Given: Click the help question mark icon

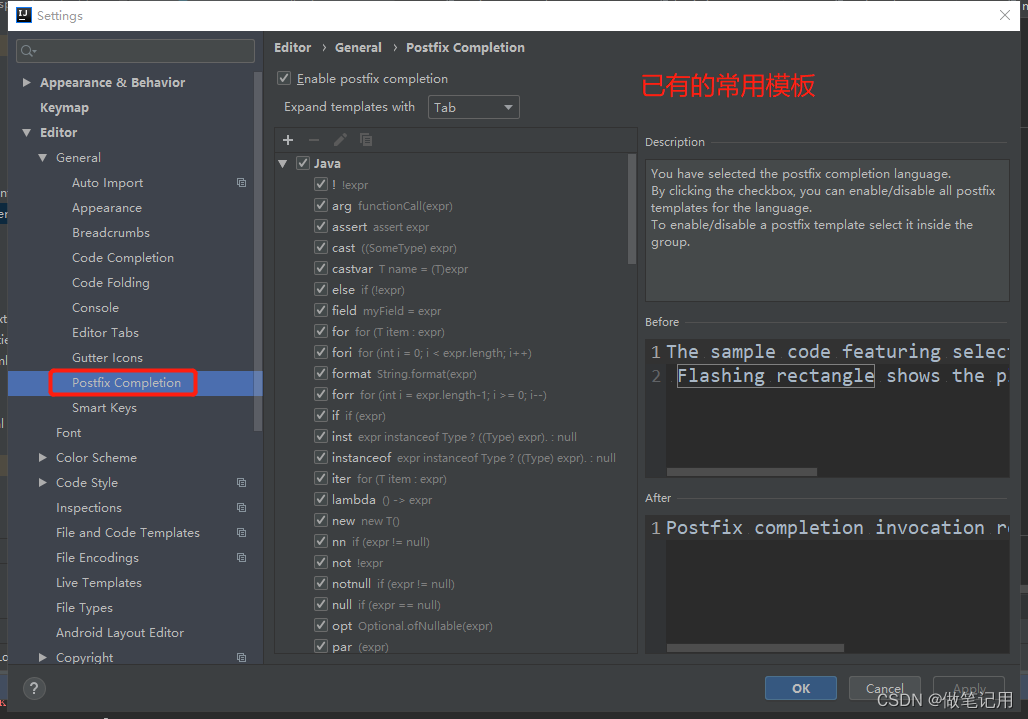Looking at the screenshot, I should pyautogui.click(x=34, y=688).
